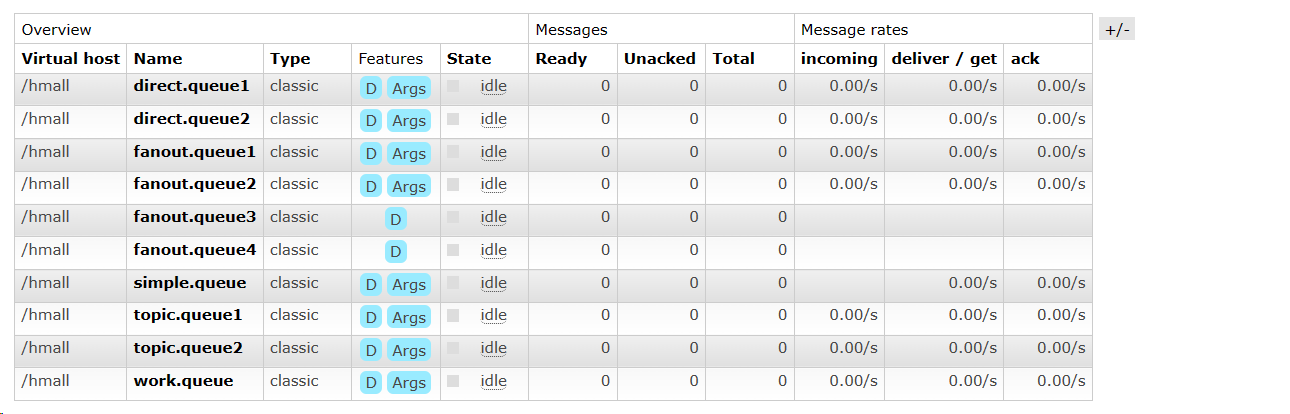
Task: Click the Args badge for direct.queue2
Action: pos(409,121)
